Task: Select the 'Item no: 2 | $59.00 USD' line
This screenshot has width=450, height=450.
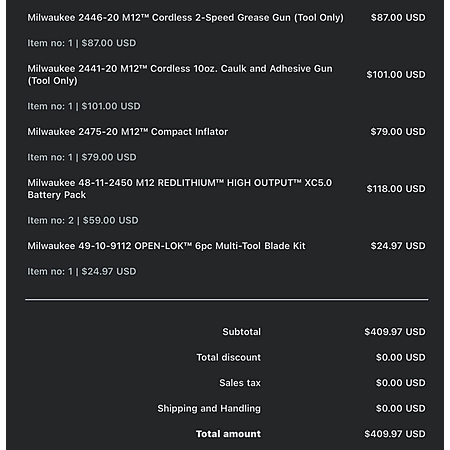Action: pos(83,221)
